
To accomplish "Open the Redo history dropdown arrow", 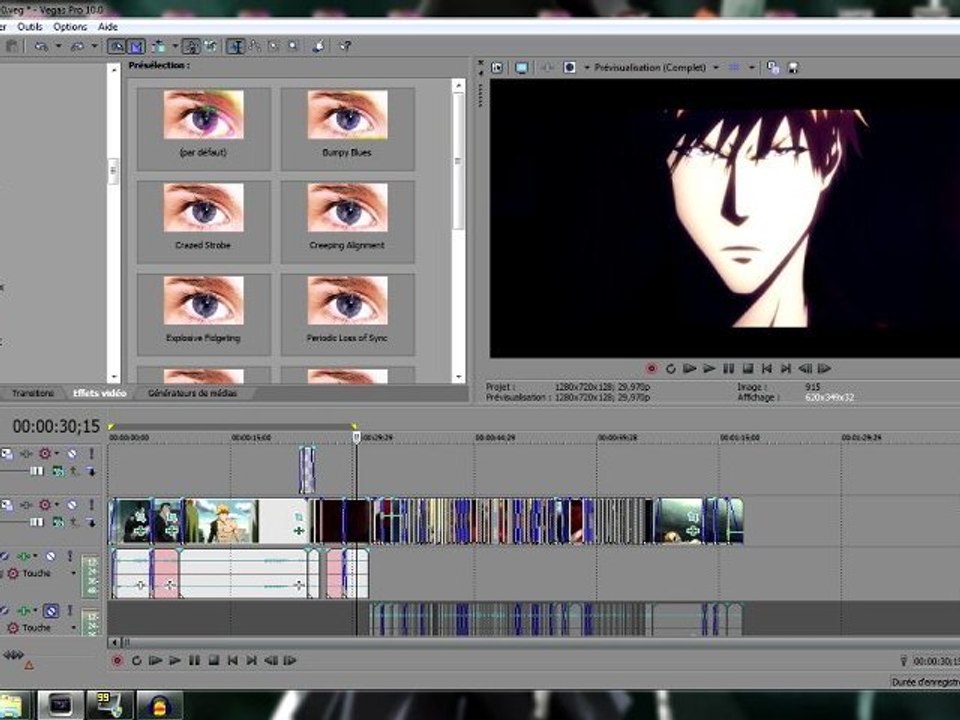I will click(x=94, y=46).
